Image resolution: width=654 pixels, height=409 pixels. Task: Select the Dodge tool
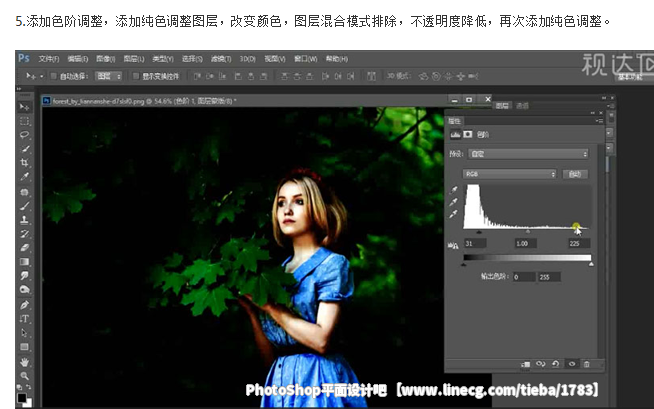[x=25, y=289]
